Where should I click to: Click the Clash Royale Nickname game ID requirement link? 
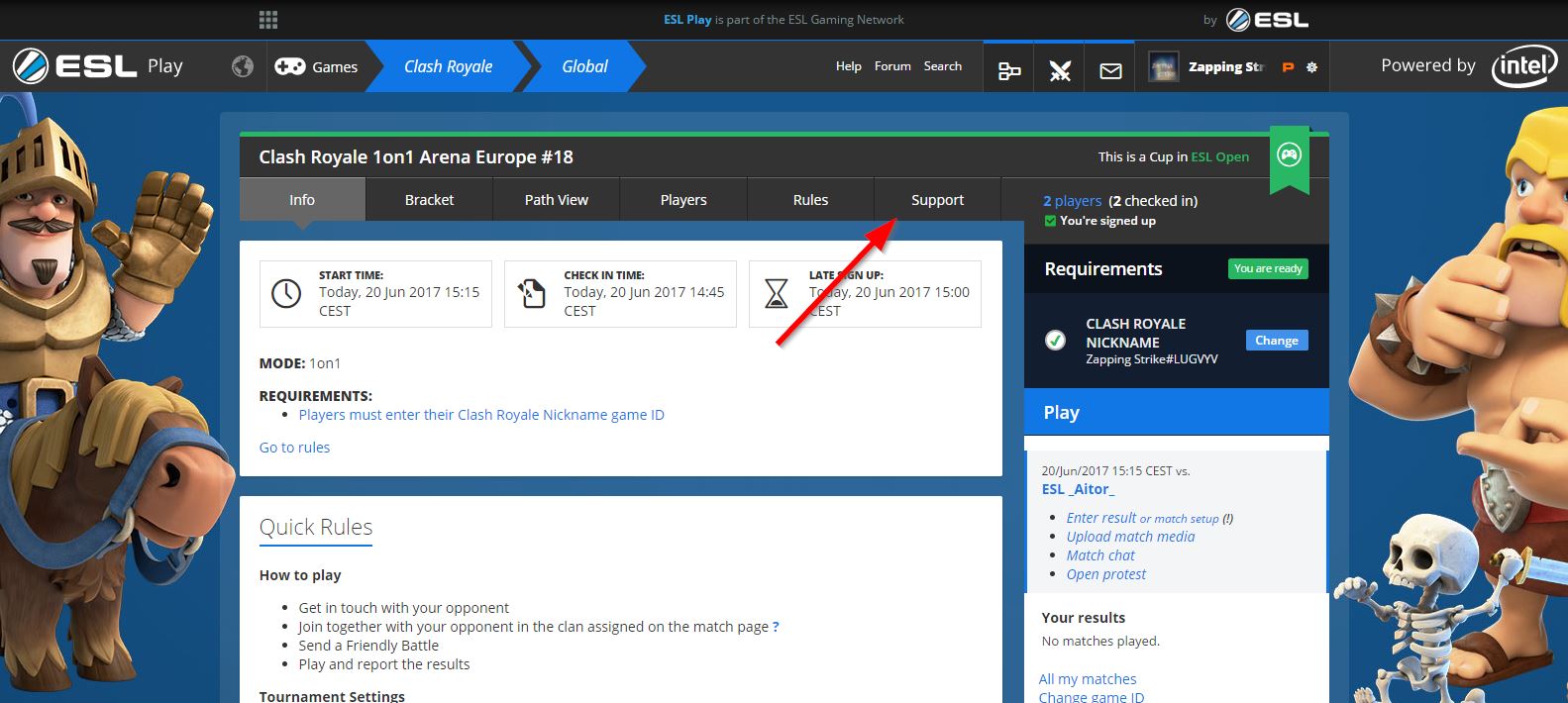(481, 415)
